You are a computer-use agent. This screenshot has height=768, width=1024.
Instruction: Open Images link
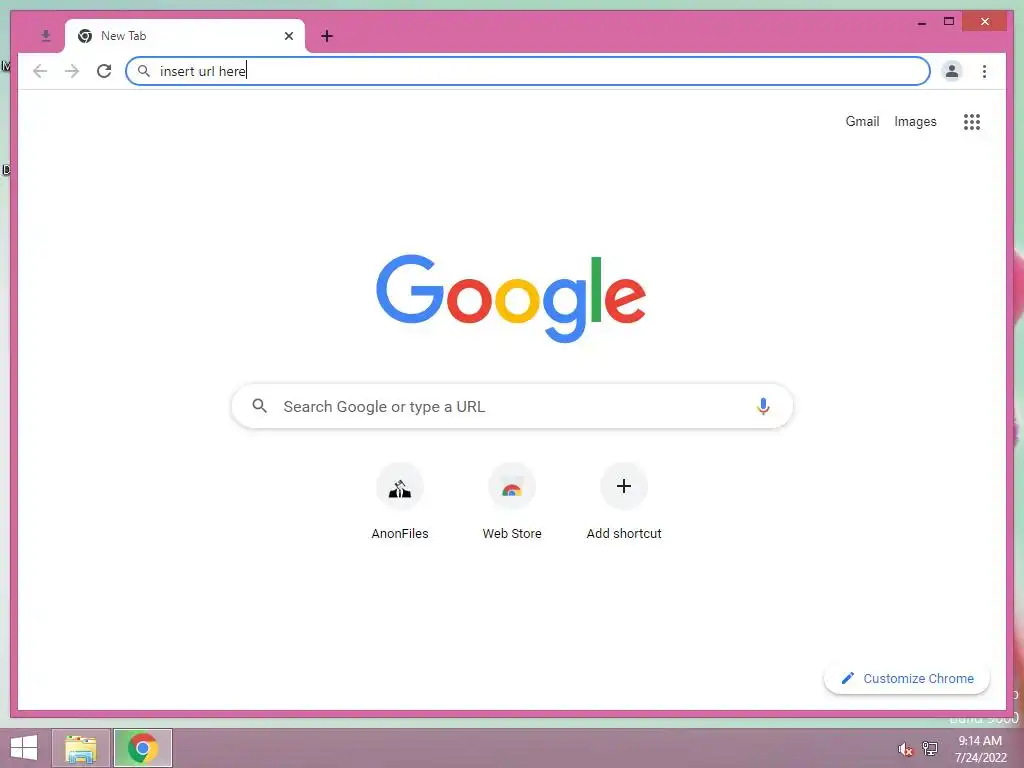[915, 121]
